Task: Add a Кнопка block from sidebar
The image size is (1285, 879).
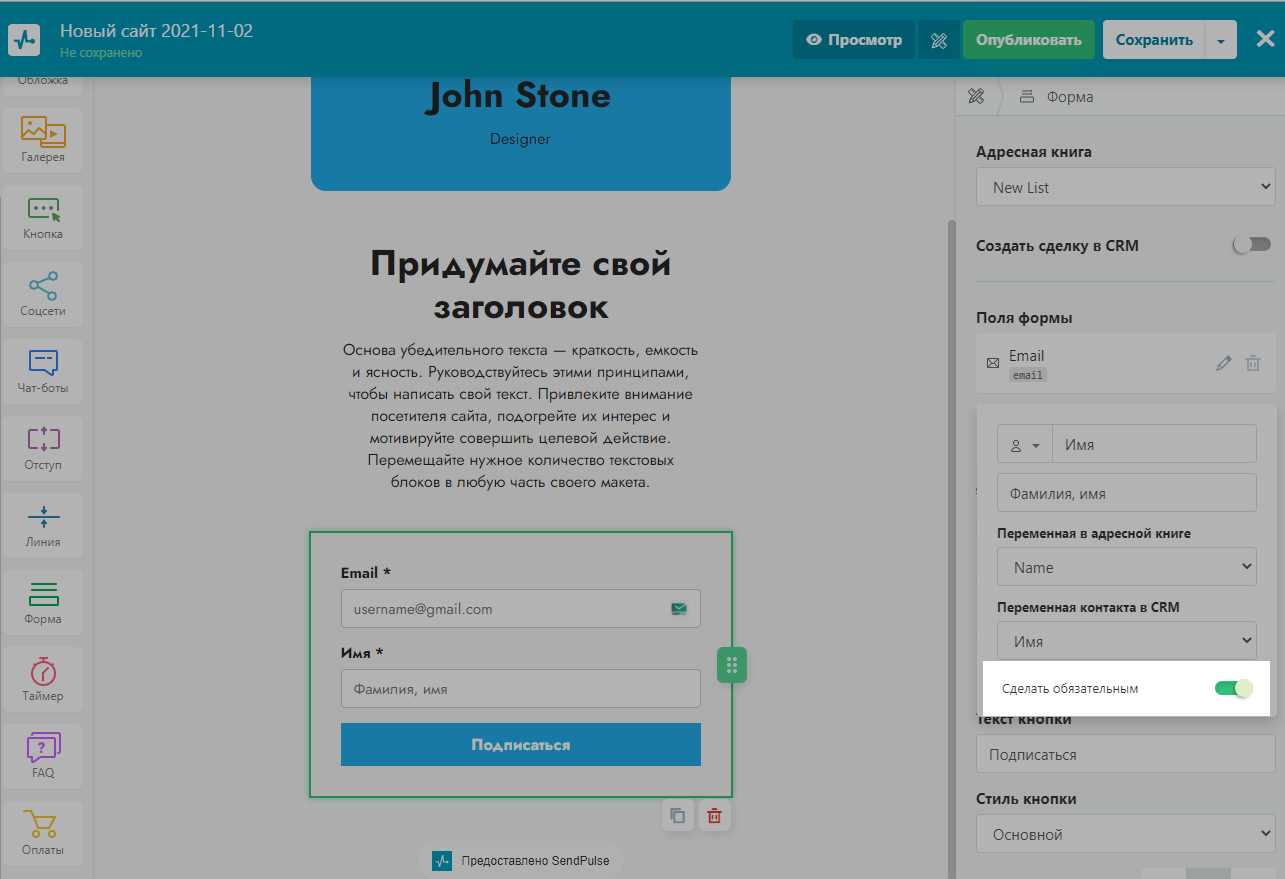Action: tap(43, 217)
